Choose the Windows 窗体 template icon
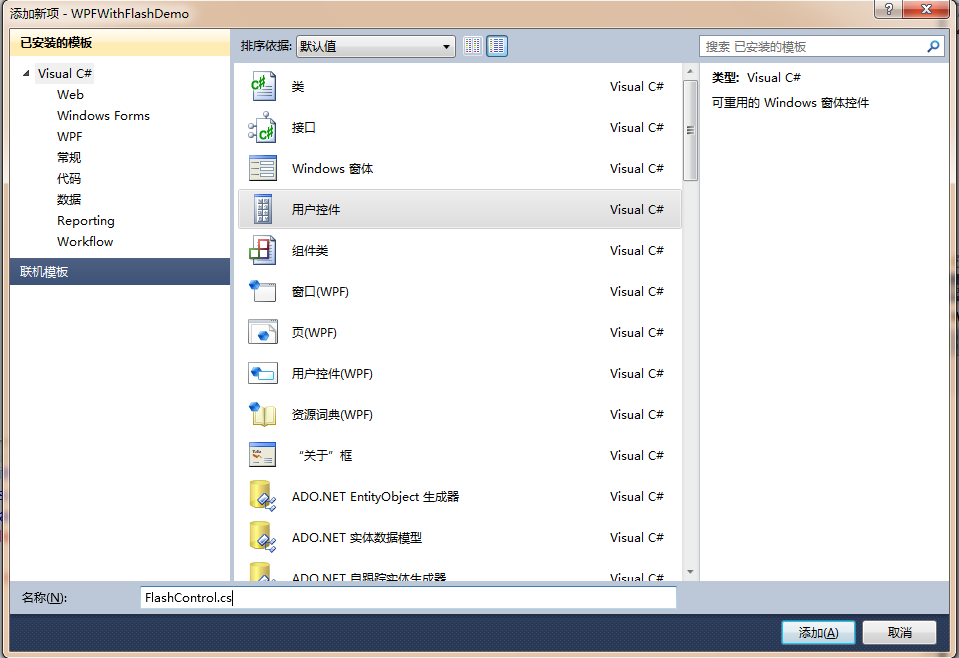This screenshot has width=959, height=658. [263, 168]
